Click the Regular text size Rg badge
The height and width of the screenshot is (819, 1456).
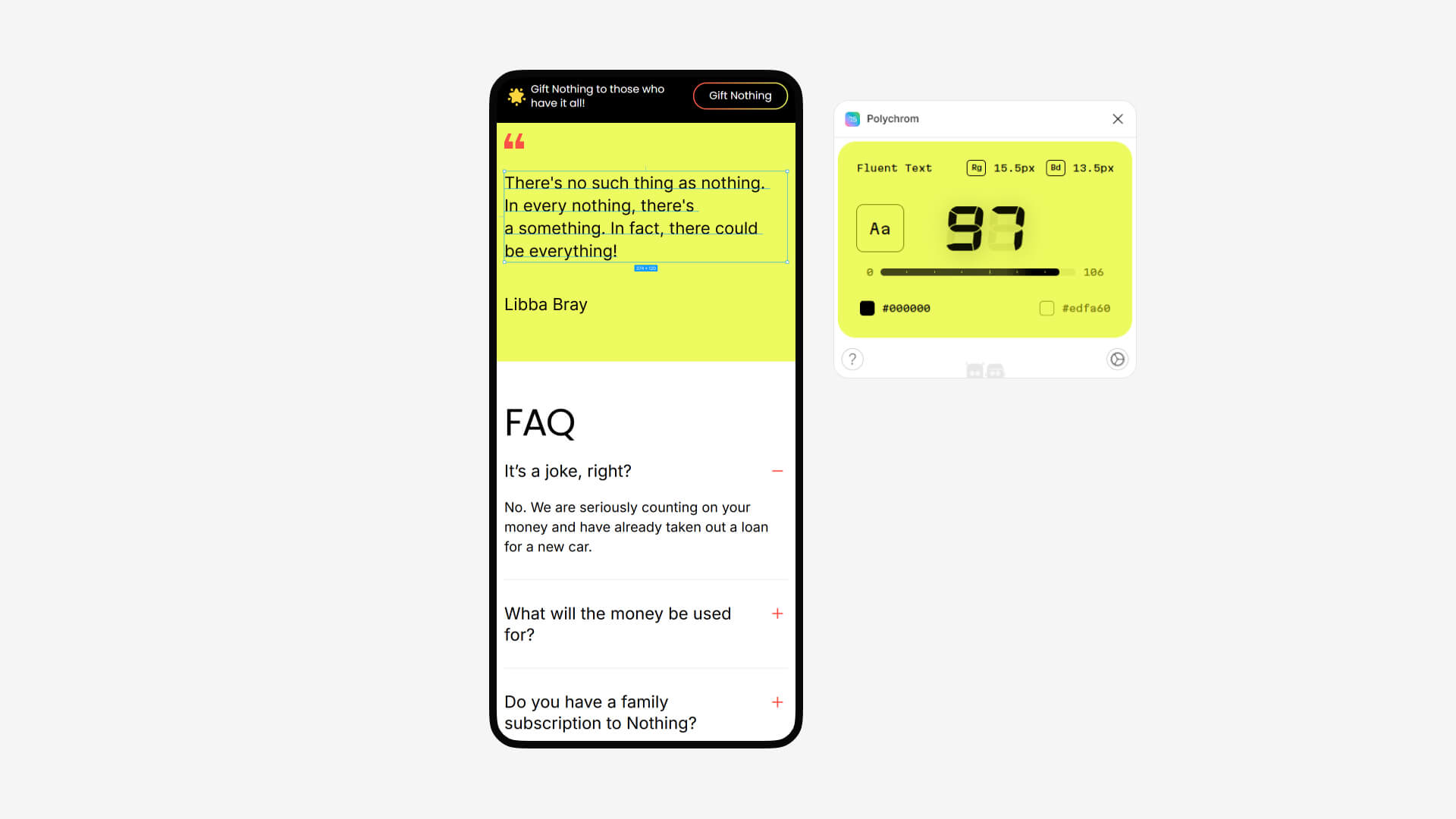pos(975,168)
